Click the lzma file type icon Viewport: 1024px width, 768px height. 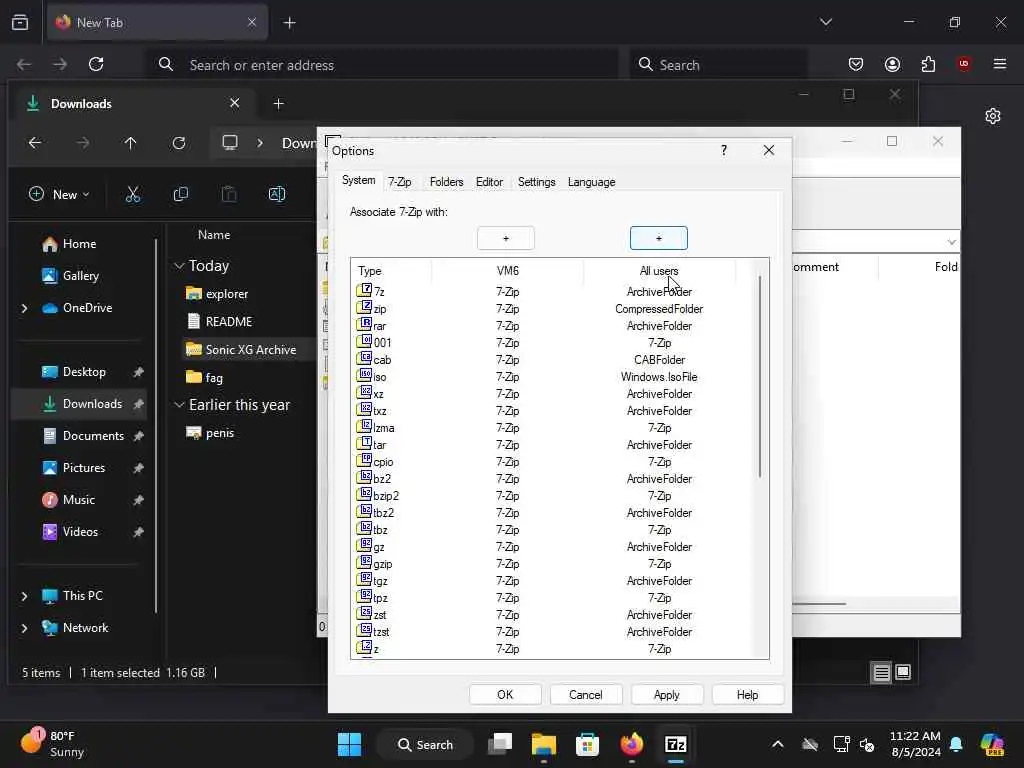(x=364, y=426)
